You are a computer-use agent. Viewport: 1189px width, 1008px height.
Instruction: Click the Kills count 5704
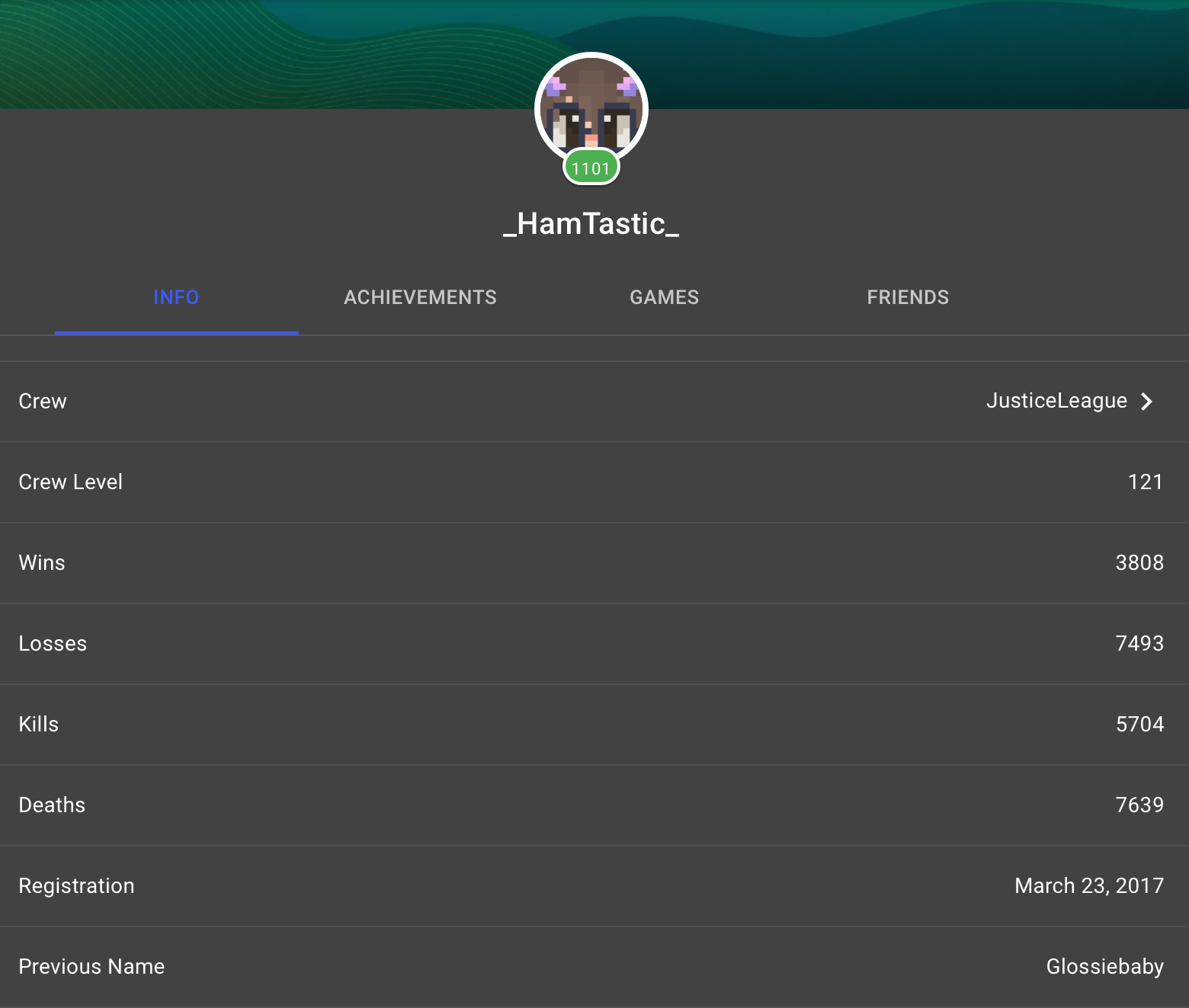coord(1139,725)
